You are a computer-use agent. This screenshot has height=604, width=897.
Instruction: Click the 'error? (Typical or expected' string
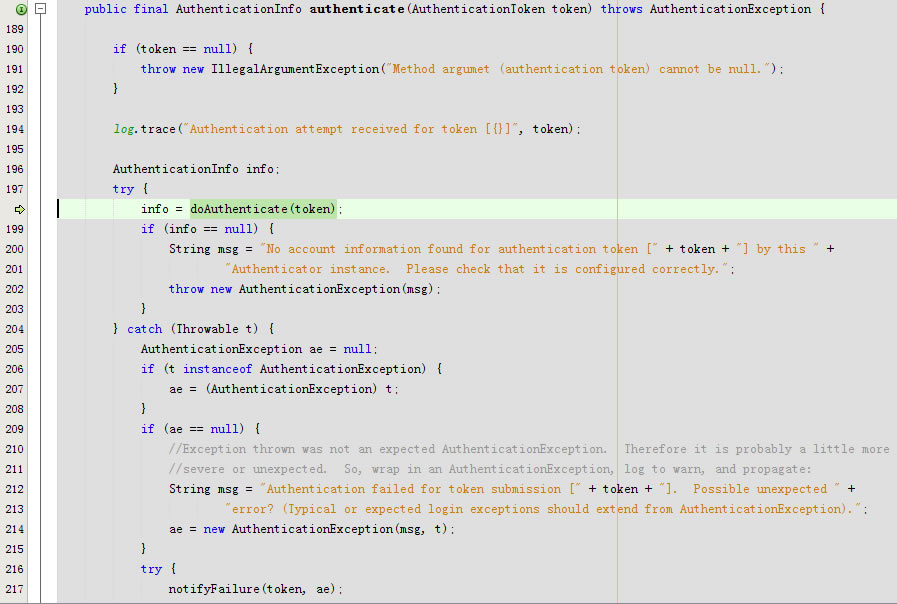click(543, 509)
